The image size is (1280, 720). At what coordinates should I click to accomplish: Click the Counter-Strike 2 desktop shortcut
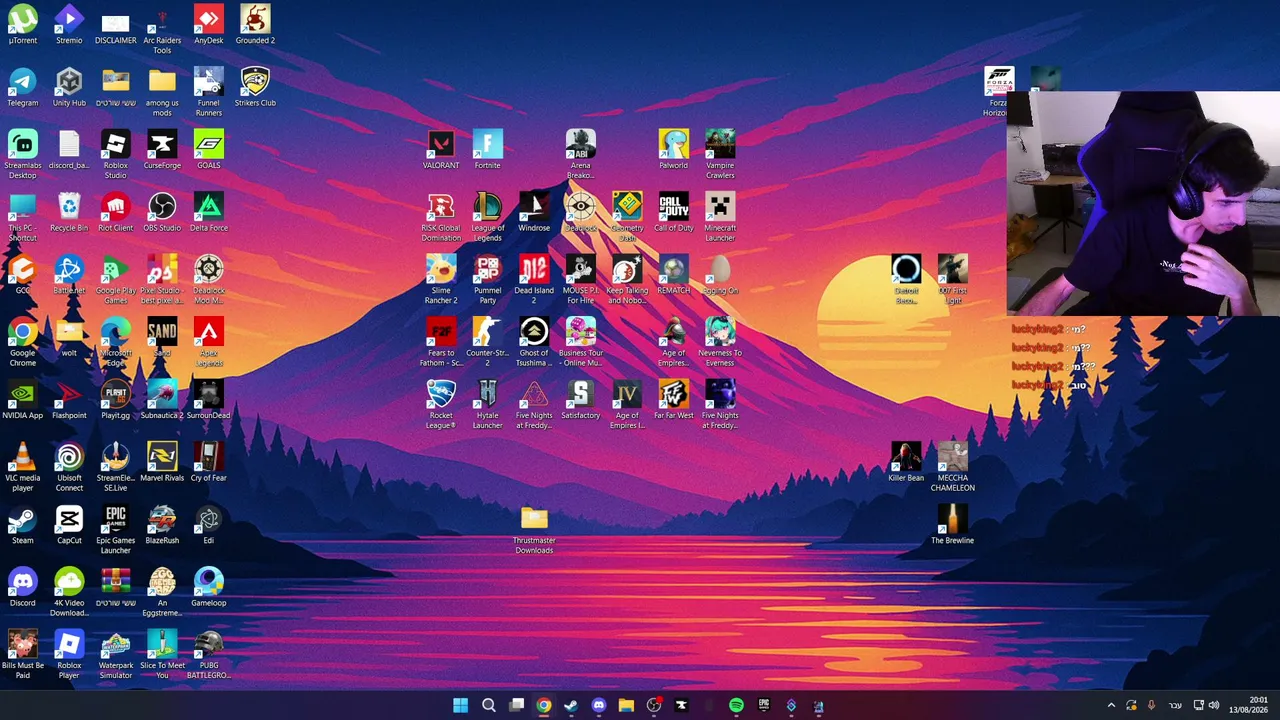(487, 343)
